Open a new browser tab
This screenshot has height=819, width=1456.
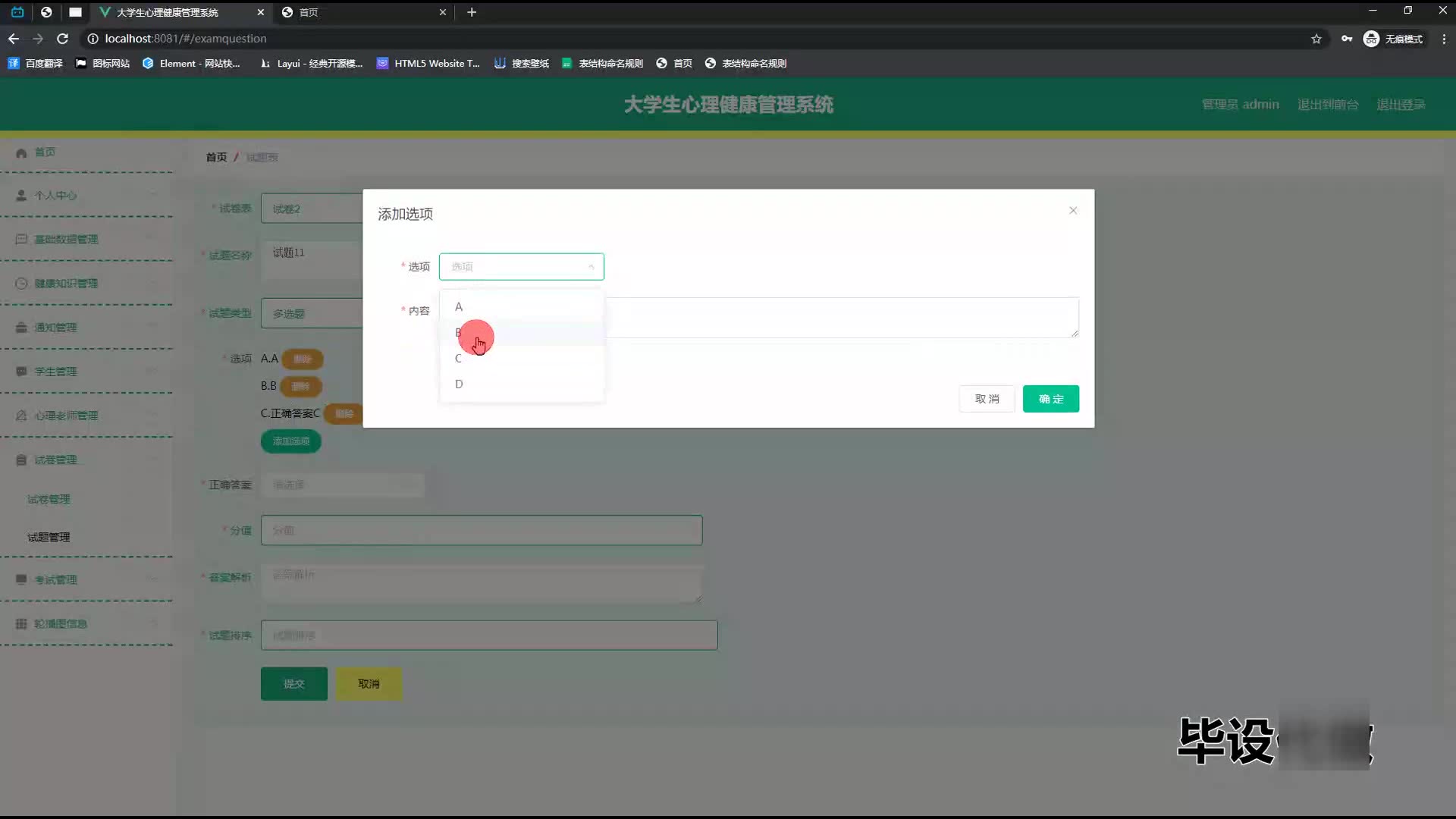[x=472, y=12]
